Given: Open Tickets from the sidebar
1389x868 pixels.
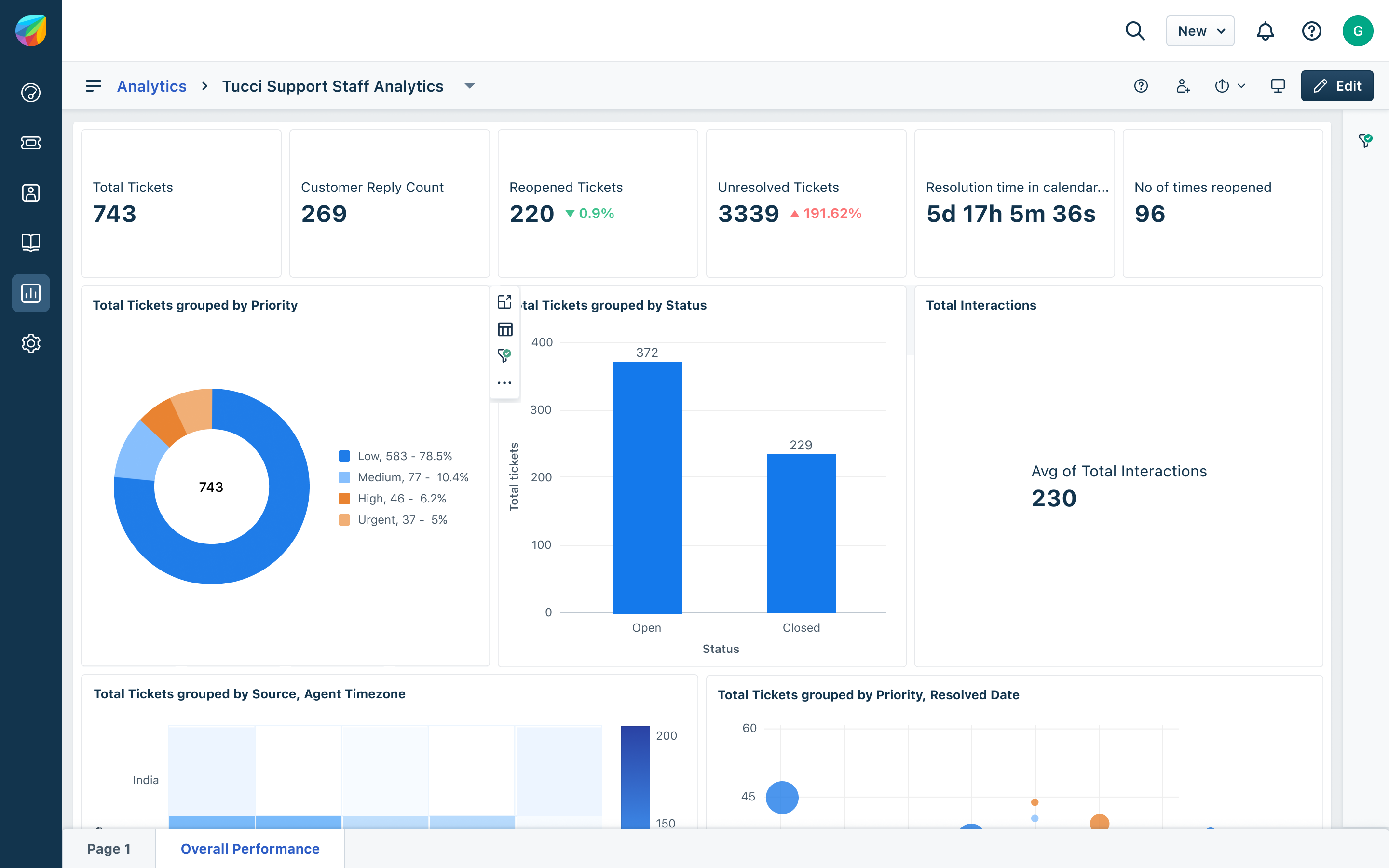Looking at the screenshot, I should tap(30, 142).
